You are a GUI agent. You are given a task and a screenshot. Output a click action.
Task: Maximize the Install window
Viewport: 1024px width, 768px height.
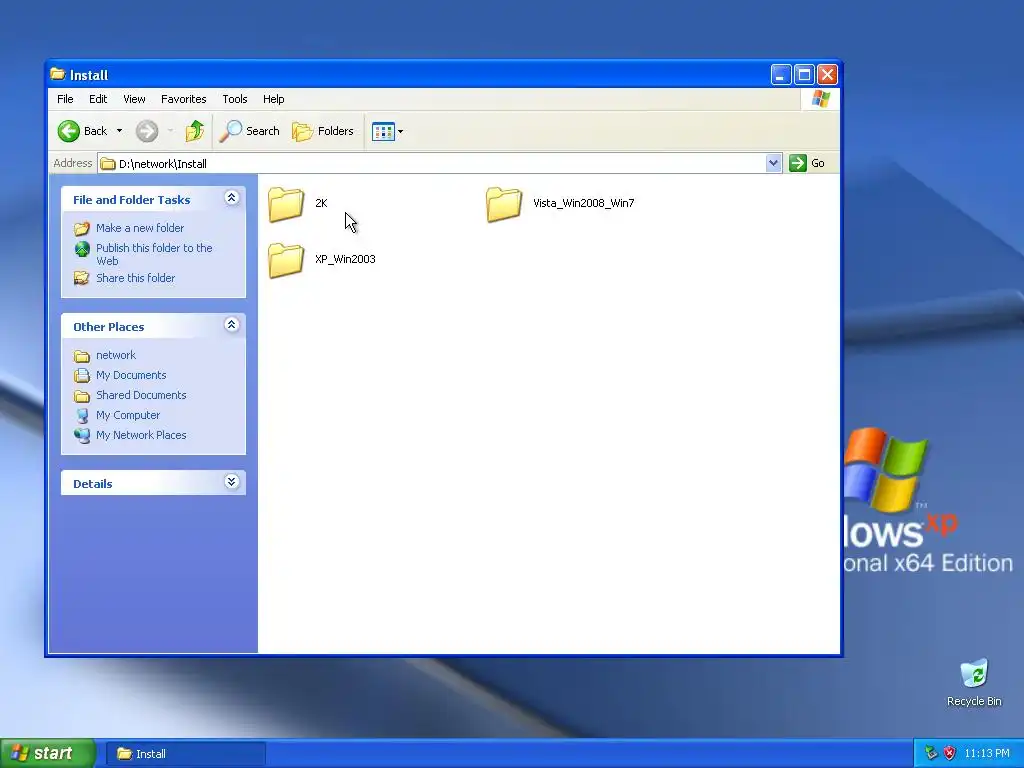click(805, 75)
